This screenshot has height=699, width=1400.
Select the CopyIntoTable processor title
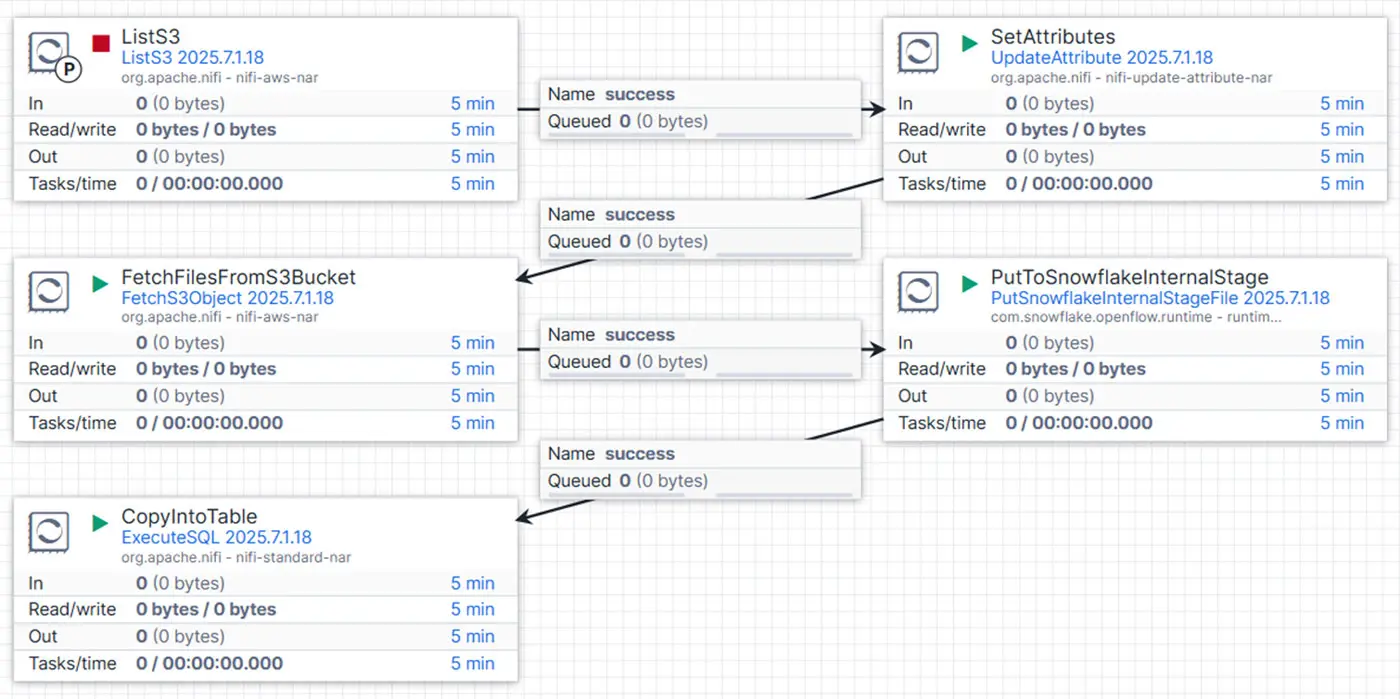(x=189, y=517)
